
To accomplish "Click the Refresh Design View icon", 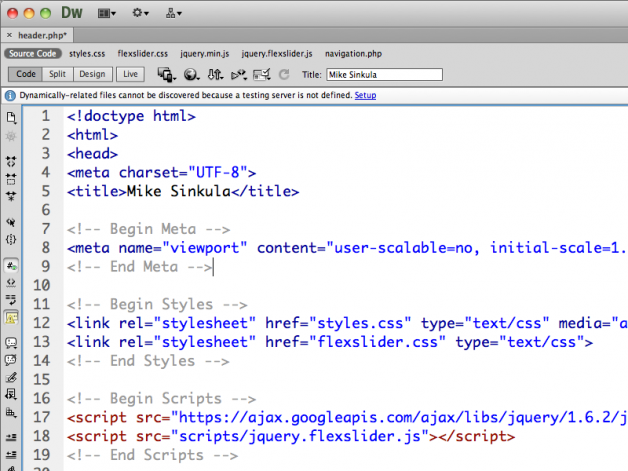I will pyautogui.click(x=284, y=74).
